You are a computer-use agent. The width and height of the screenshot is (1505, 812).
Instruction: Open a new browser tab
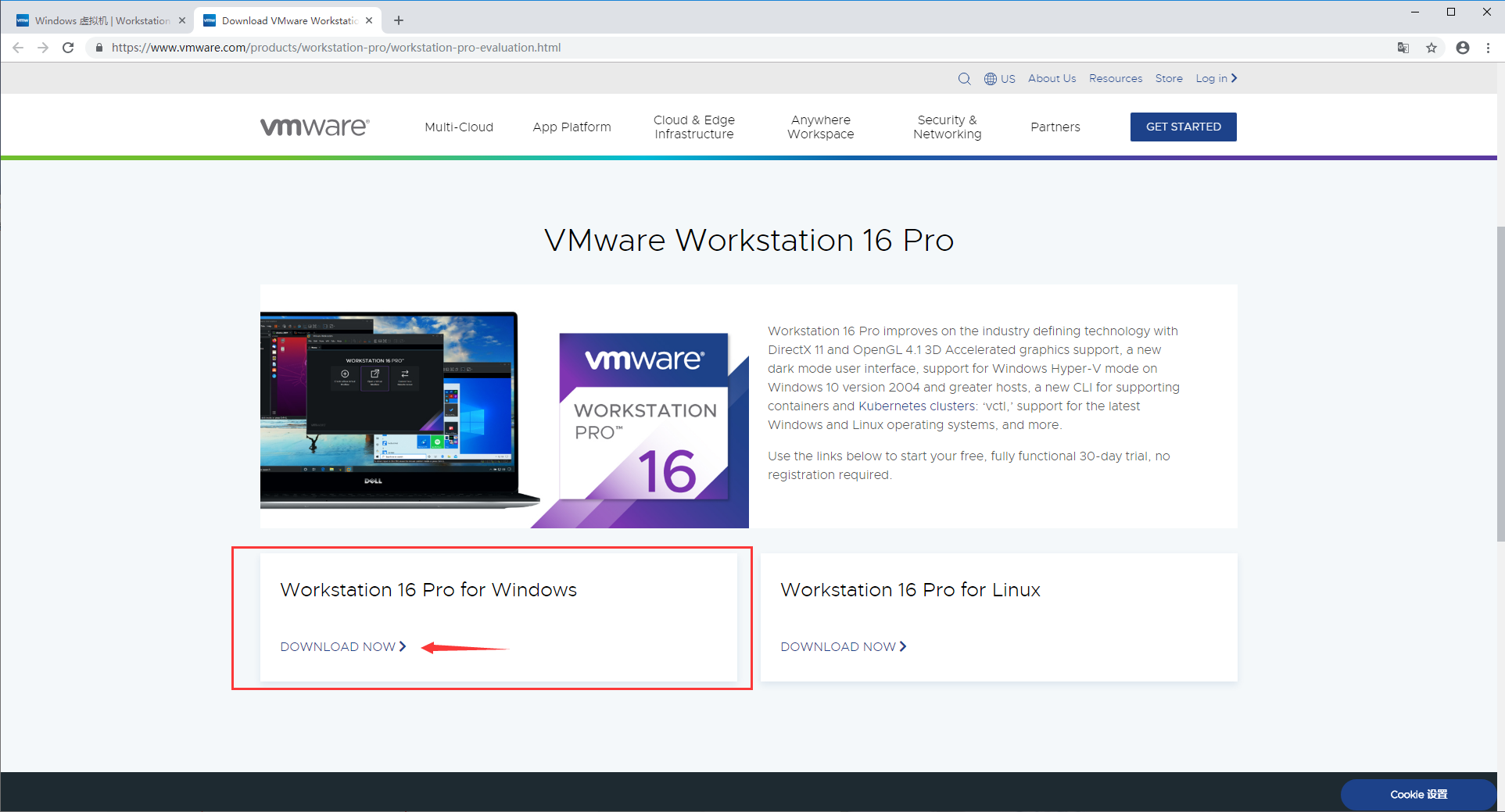pos(399,20)
